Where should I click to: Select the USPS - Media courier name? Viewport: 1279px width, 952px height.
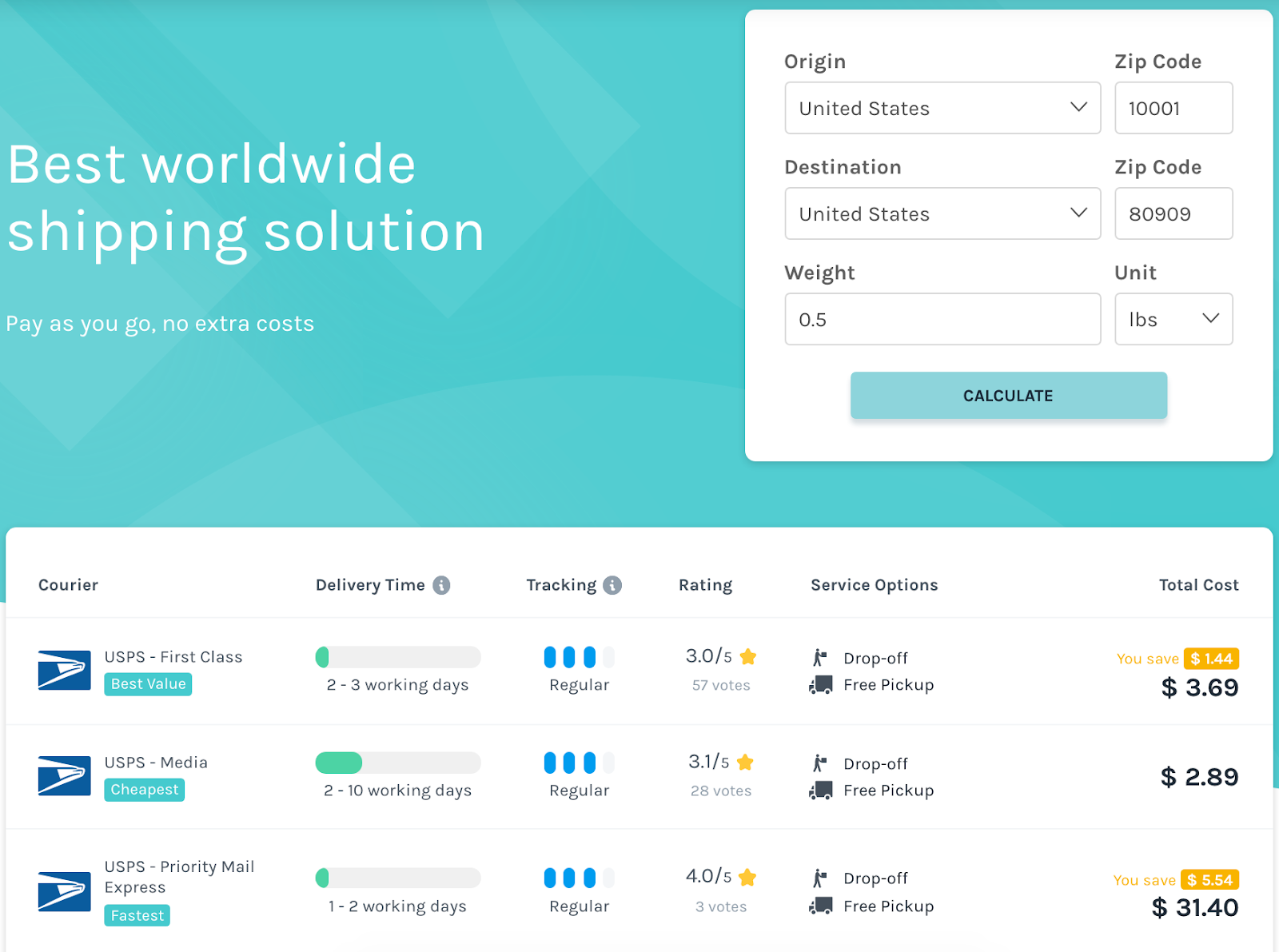coord(156,763)
